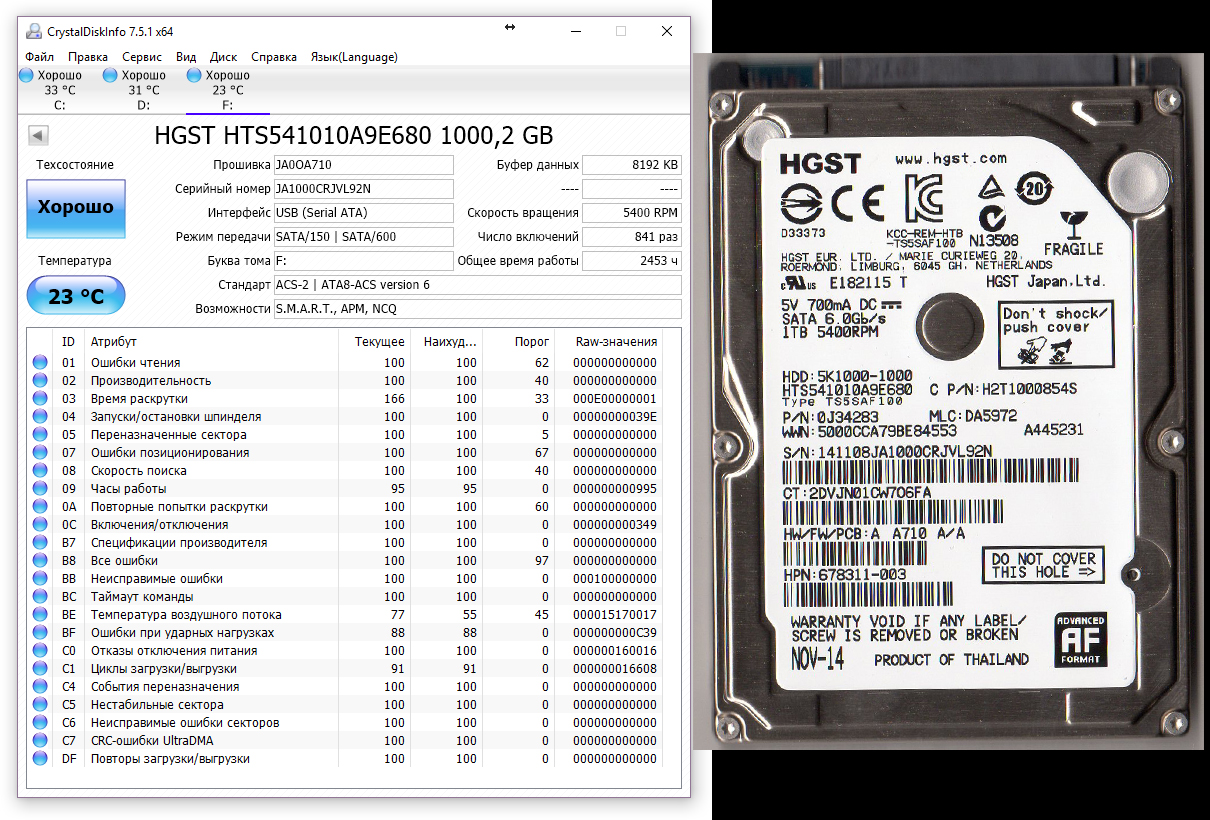Open the Диск menu

pos(224,57)
